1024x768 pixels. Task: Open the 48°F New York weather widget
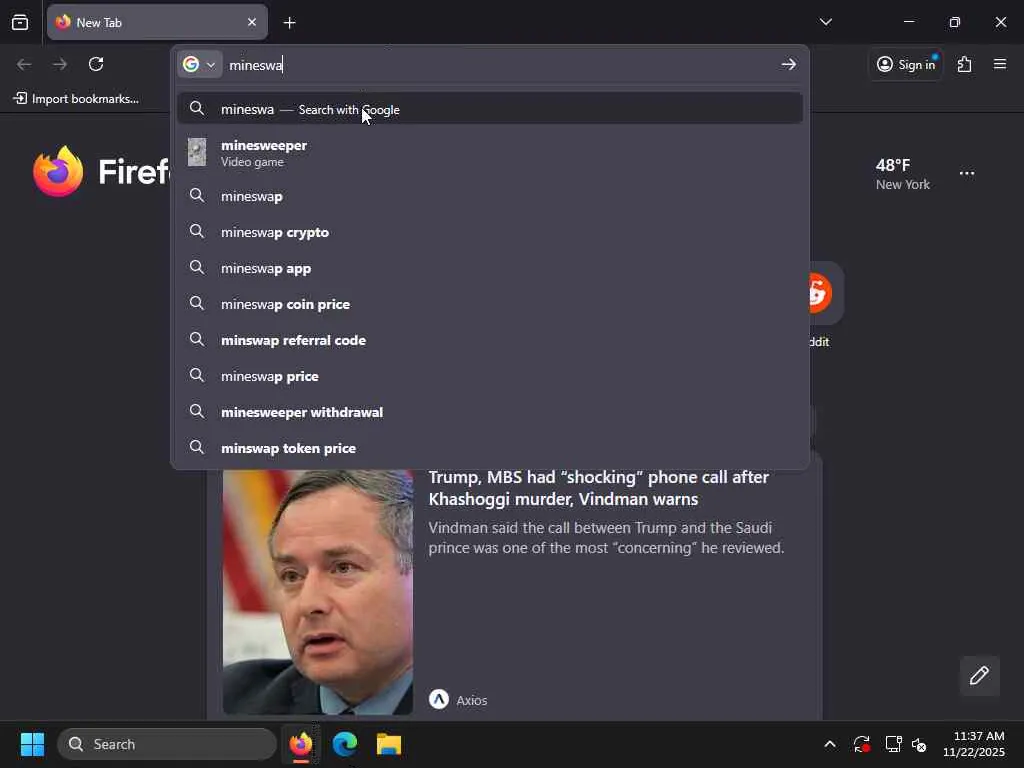click(x=903, y=174)
